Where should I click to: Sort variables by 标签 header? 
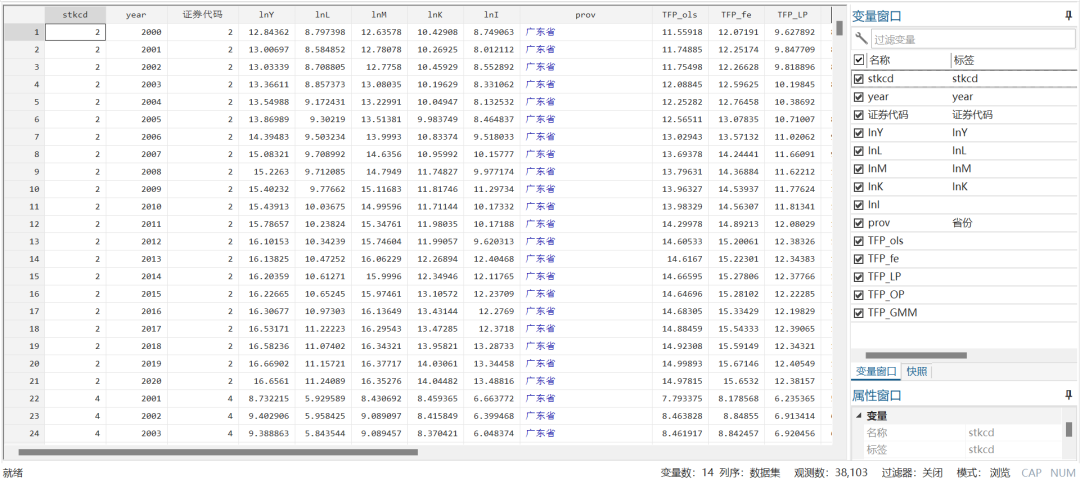(1012, 60)
